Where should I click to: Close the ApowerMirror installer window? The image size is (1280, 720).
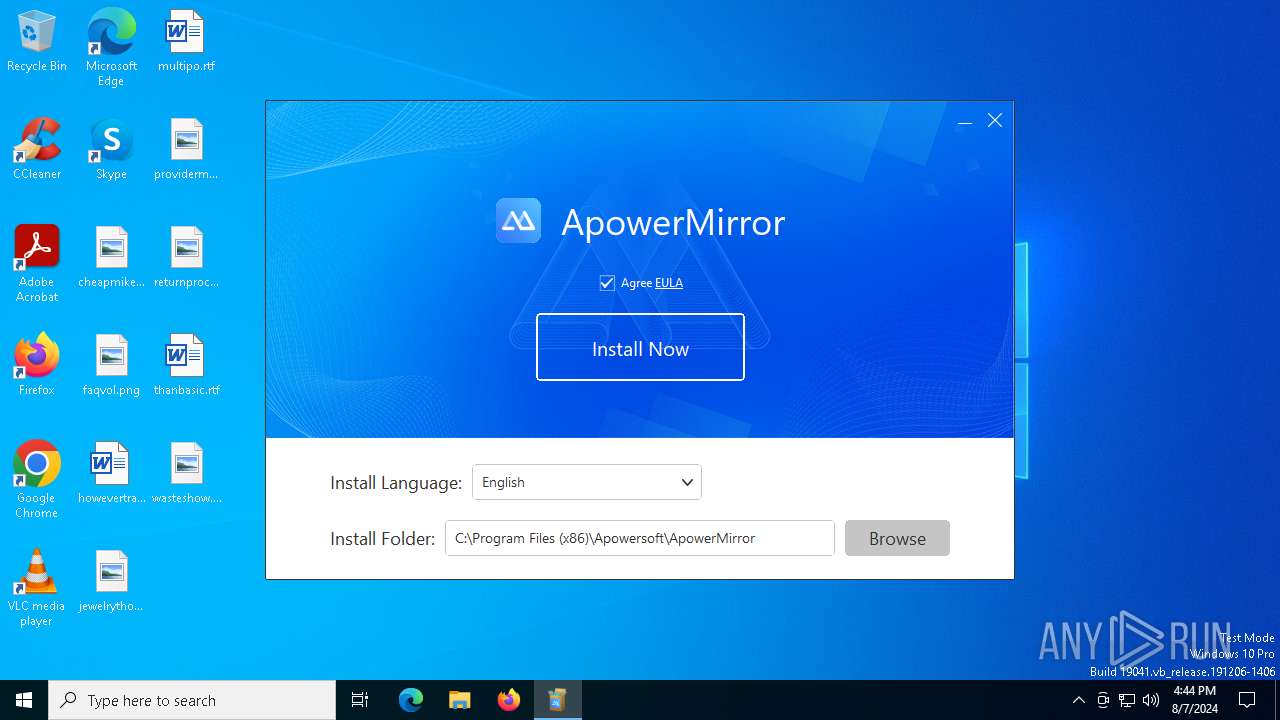pos(995,121)
